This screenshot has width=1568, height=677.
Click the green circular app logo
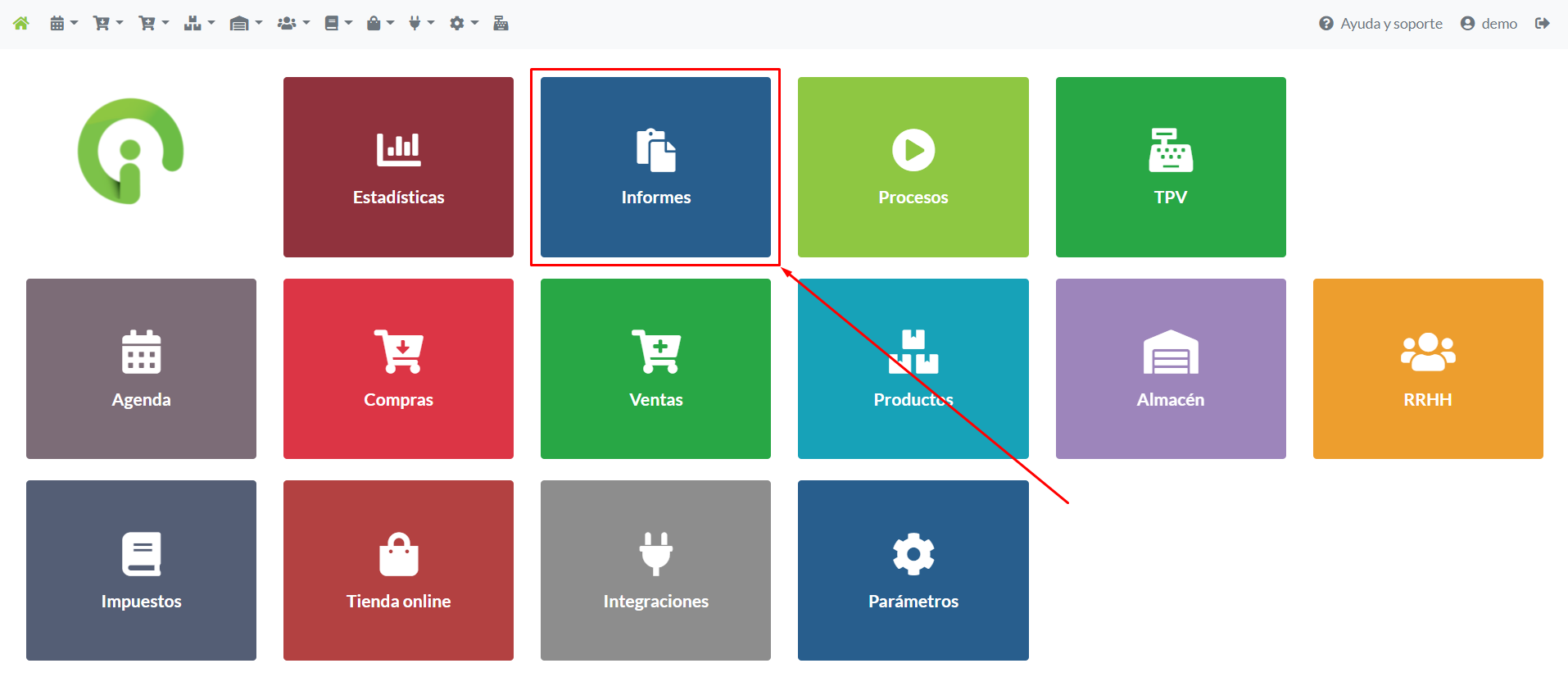tap(130, 152)
